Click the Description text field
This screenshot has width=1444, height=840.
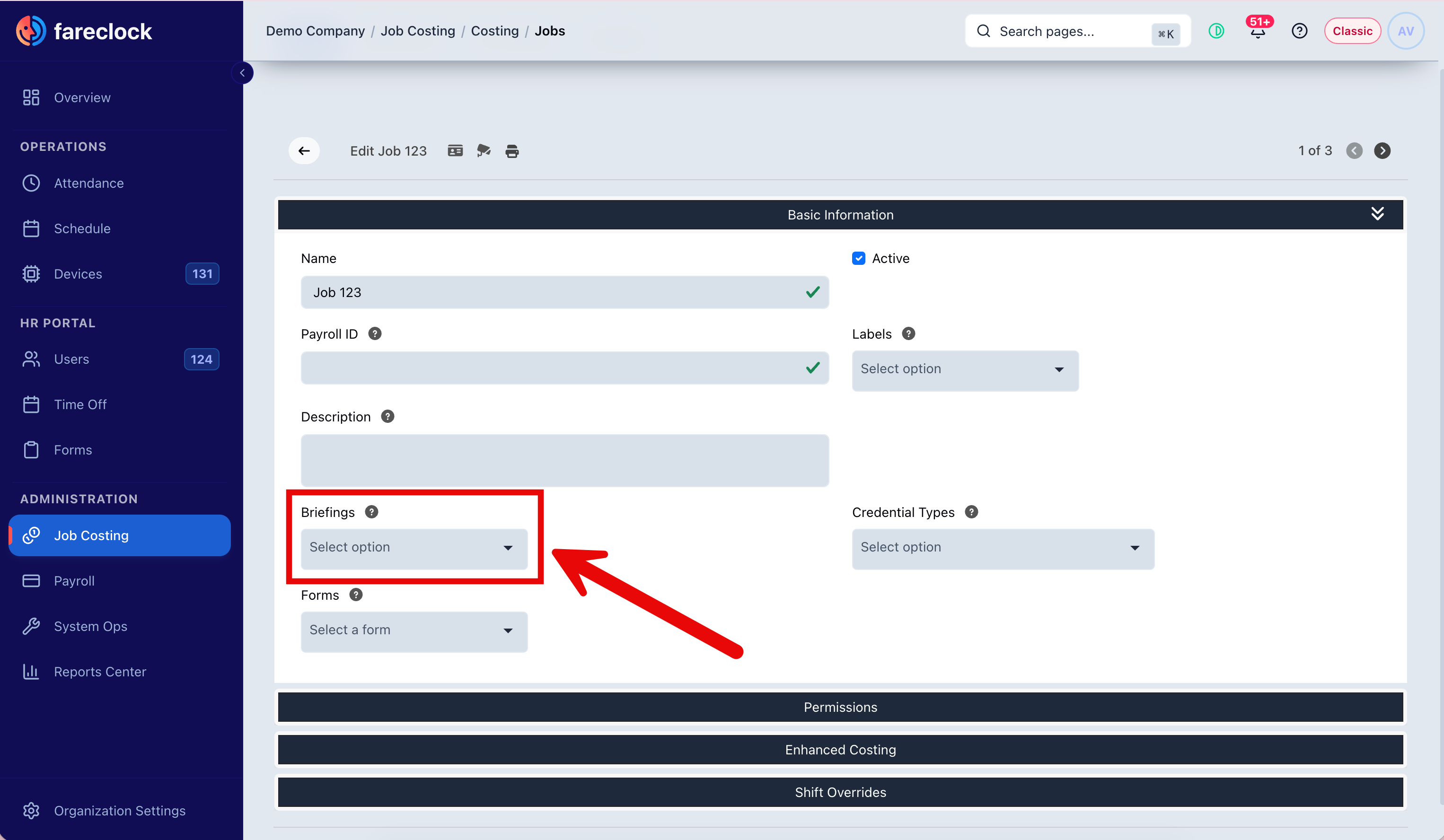(x=564, y=461)
